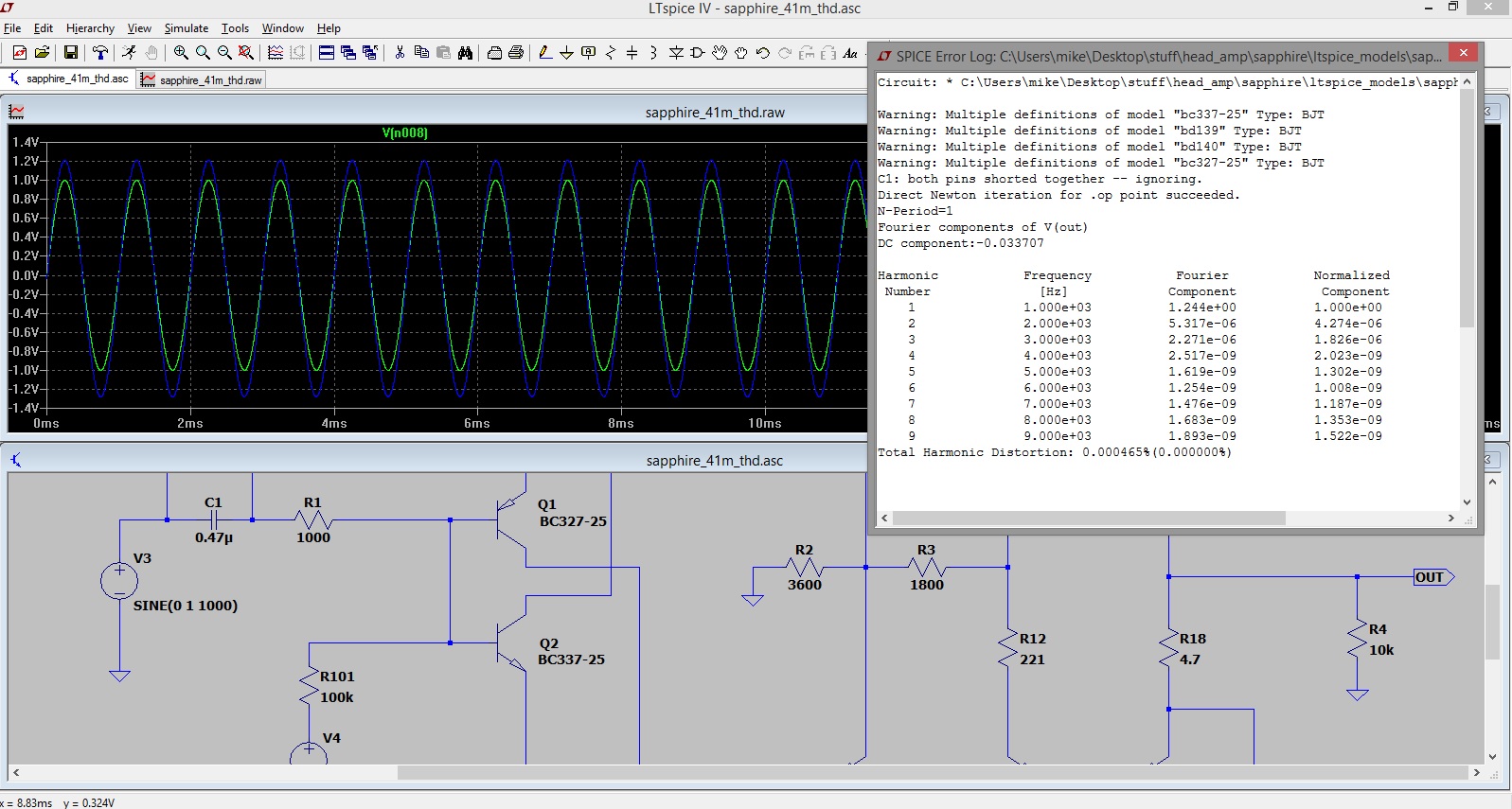Click the Undo arrow icon
1512x809 pixels.
tap(762, 53)
